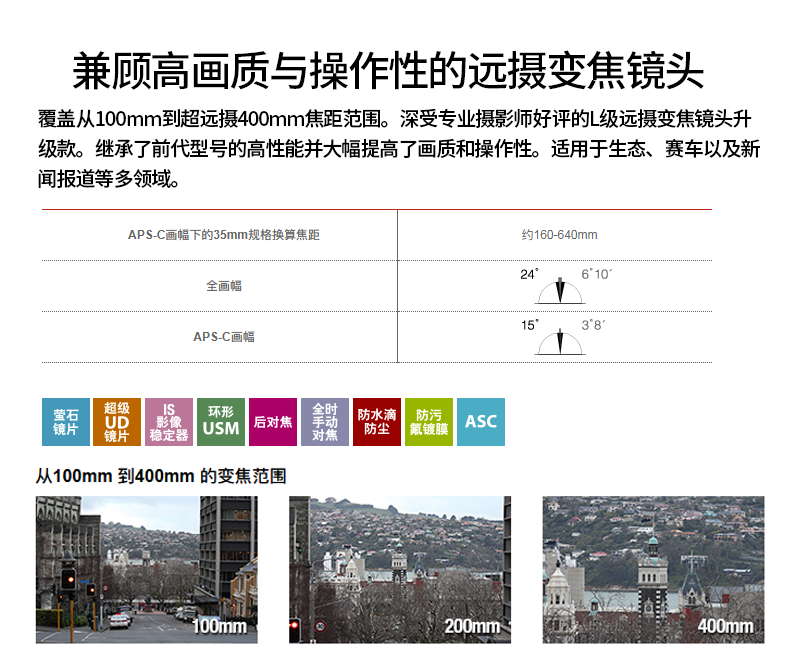Click the APS-C画幅下的35mm规格换算焦距 label
Viewport: 790px width, 655px height.
pyautogui.click(x=224, y=235)
